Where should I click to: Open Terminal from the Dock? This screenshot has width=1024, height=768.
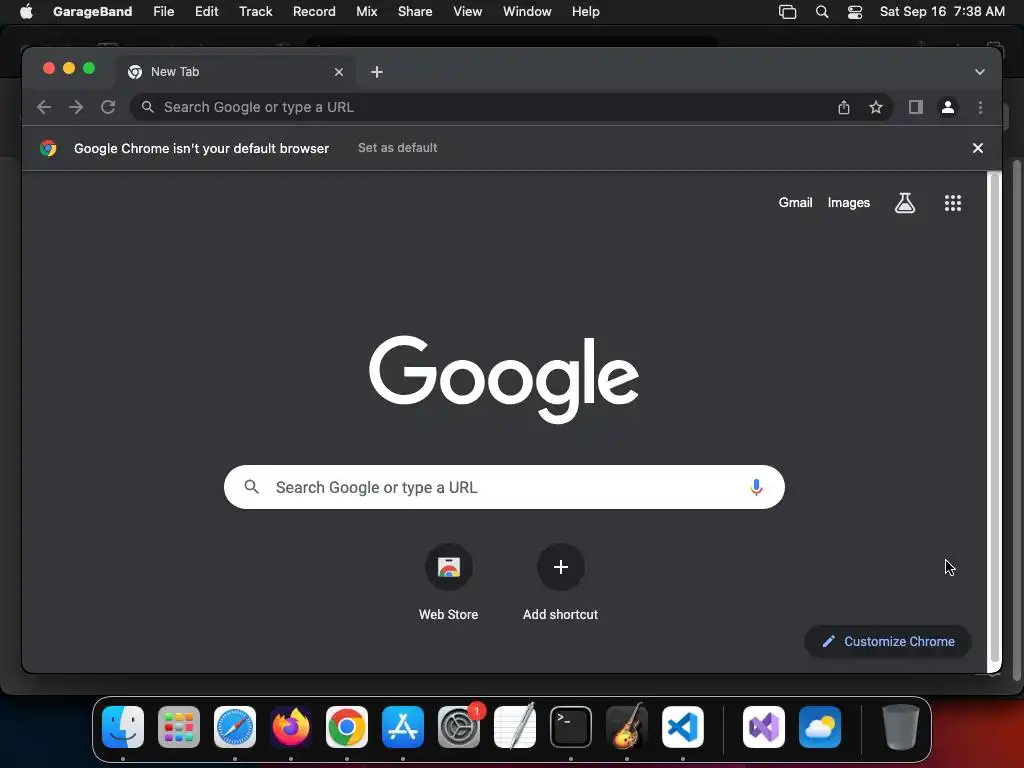tap(571, 727)
